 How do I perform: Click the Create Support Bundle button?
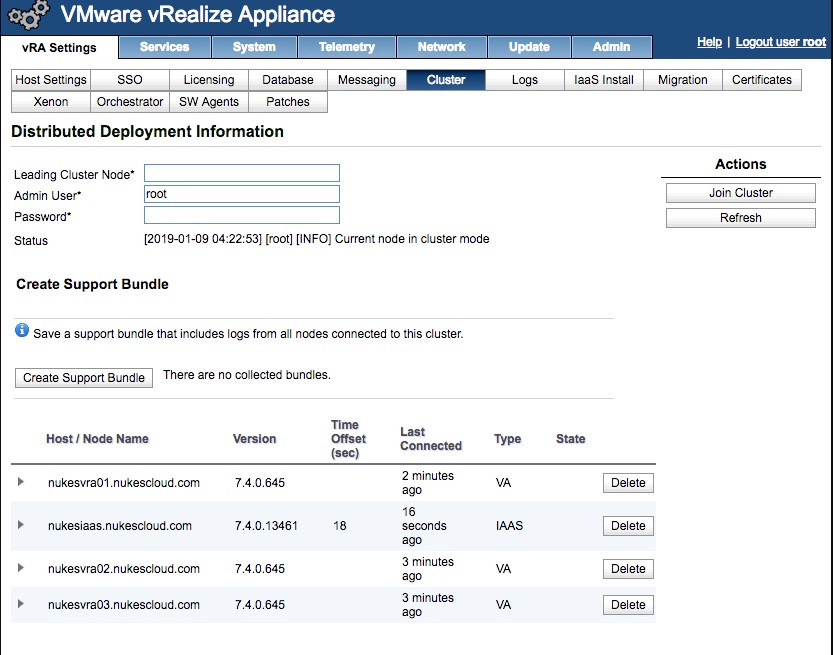click(x=84, y=378)
